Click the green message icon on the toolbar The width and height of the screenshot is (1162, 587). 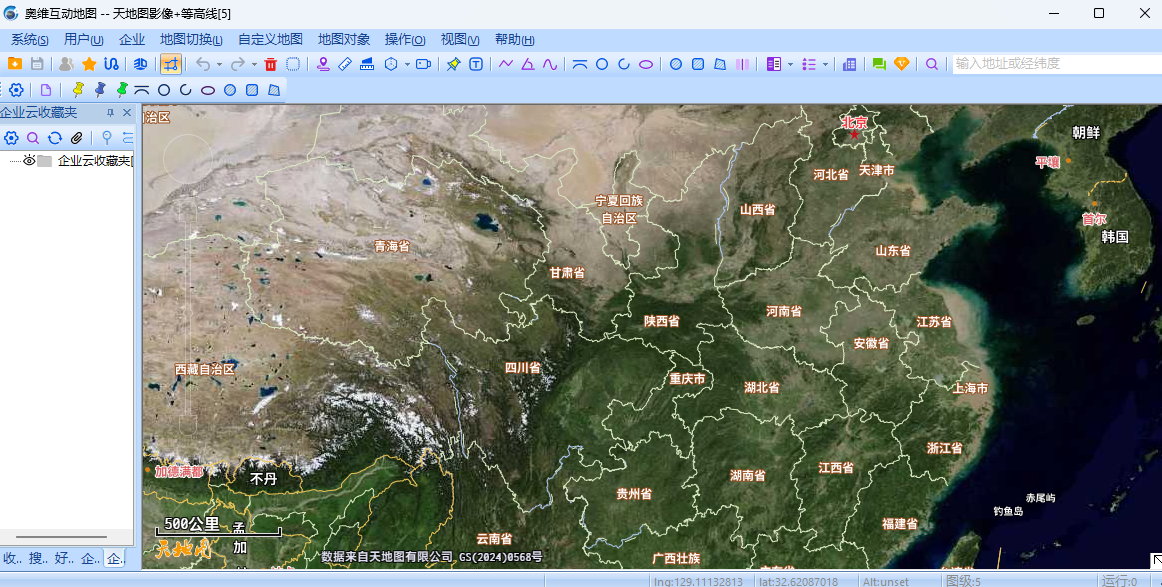click(x=878, y=63)
